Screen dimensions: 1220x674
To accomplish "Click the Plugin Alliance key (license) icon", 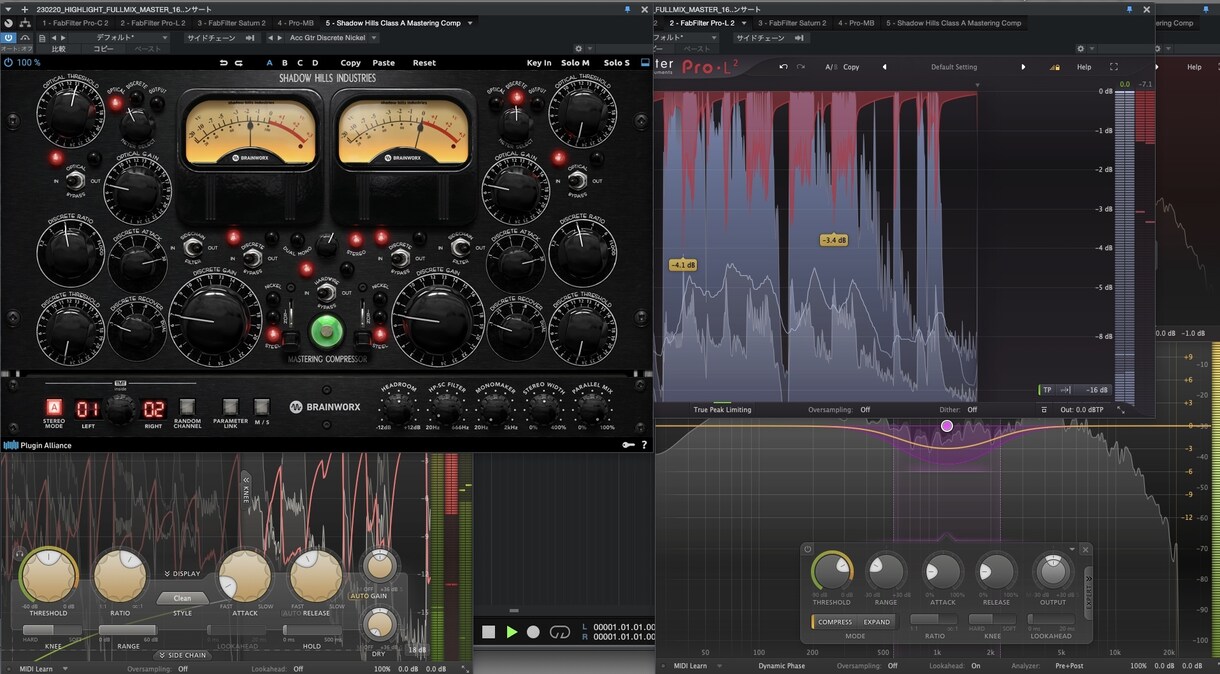I will point(629,445).
